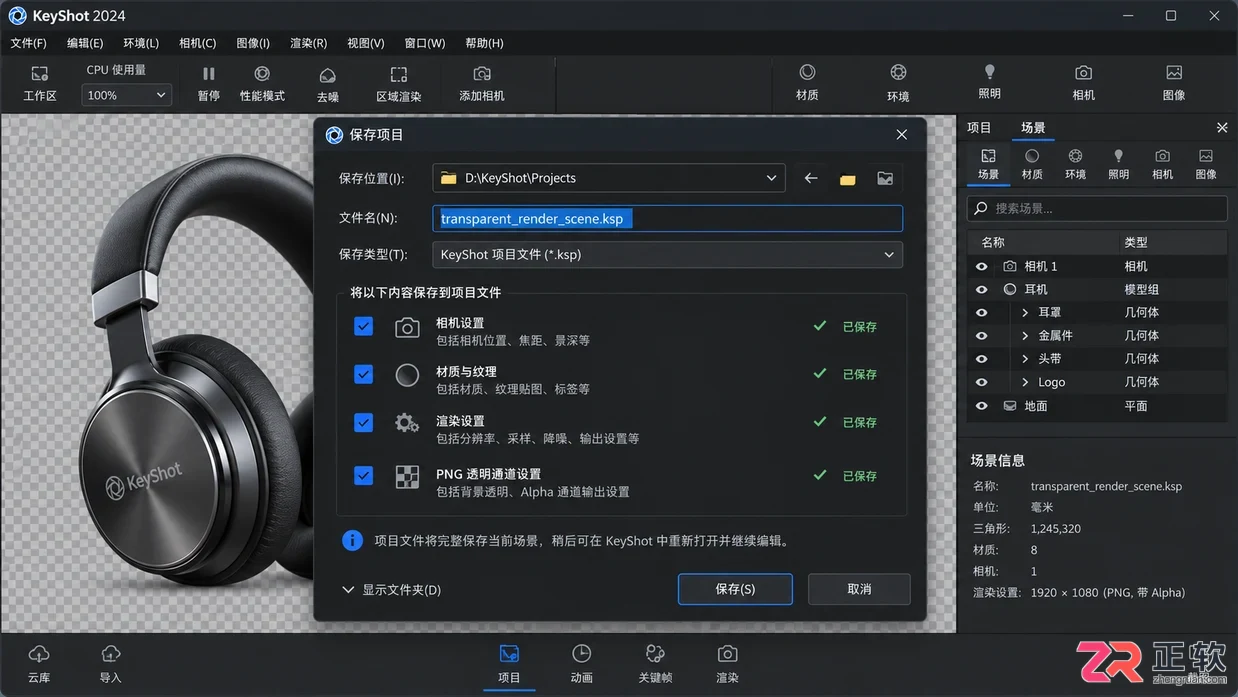Hide the 金属件 geometry via eye icon
This screenshot has width=1238, height=697.
982,336
